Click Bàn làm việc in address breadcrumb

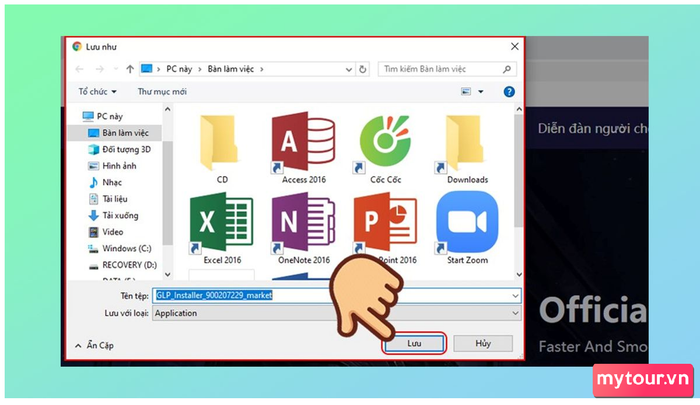tap(231, 69)
